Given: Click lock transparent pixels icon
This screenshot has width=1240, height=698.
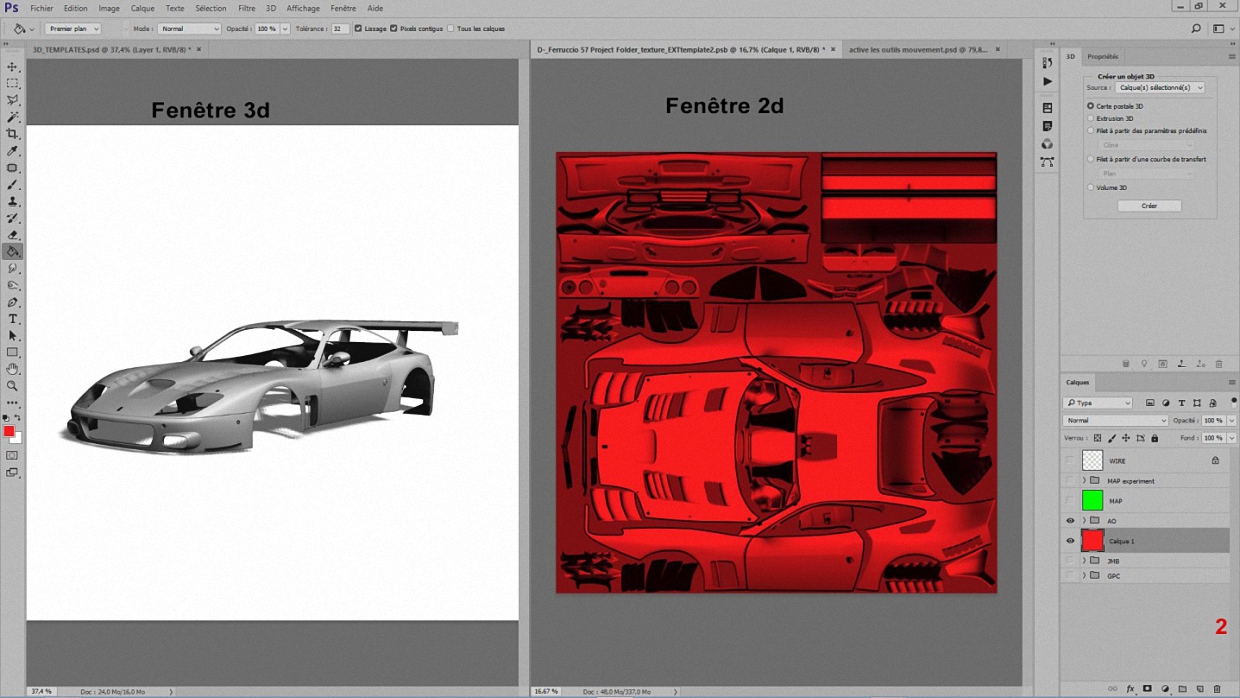Looking at the screenshot, I should 1097,438.
